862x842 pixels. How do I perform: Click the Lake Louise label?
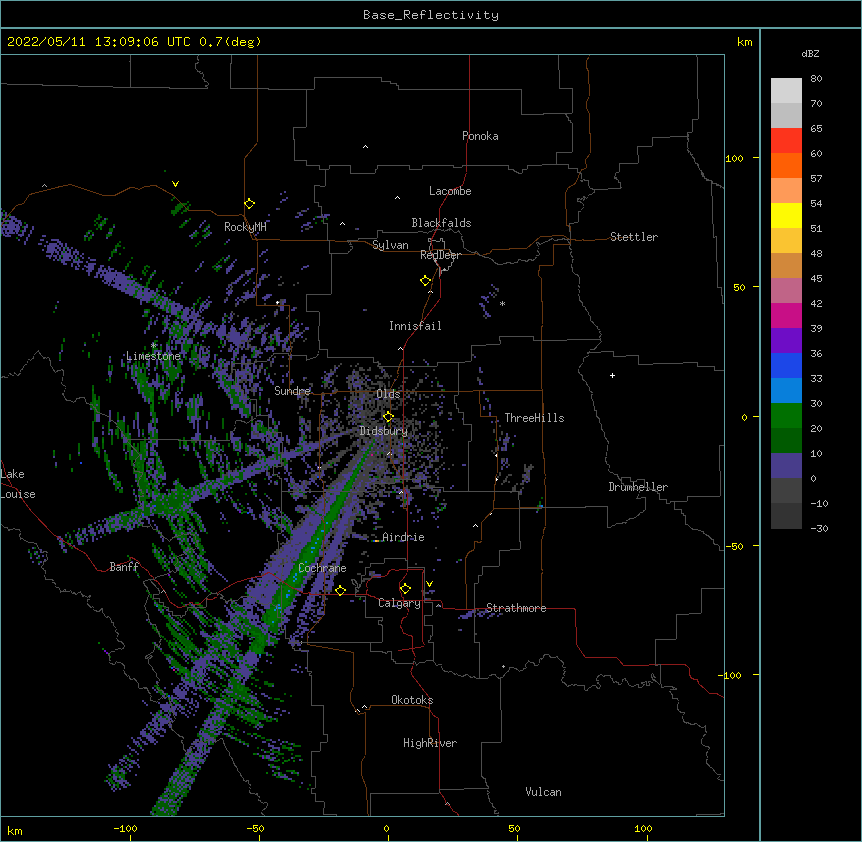[18, 484]
